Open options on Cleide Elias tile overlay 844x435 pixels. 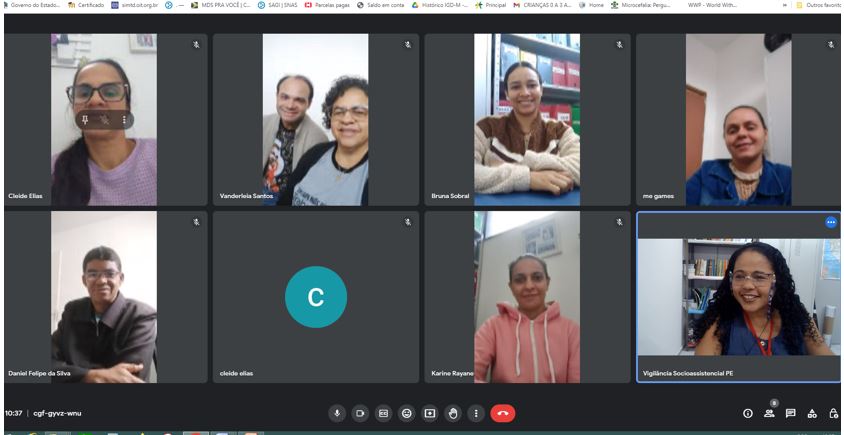coord(125,119)
